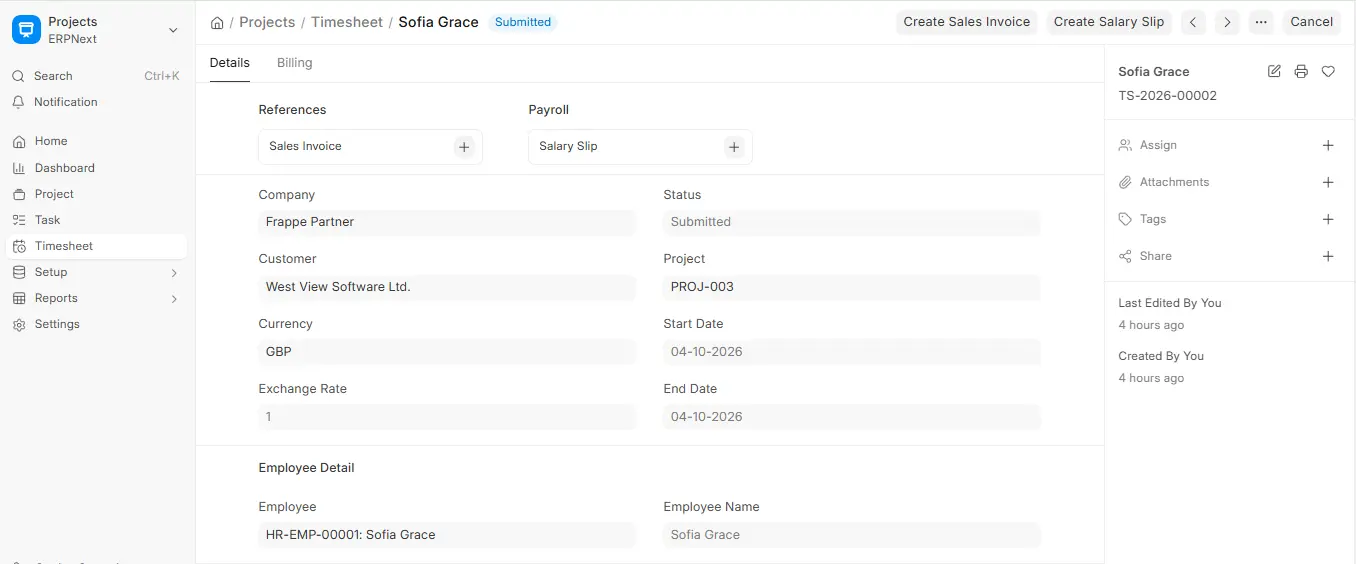
Task: Like the document with heart icon
Action: click(x=1328, y=71)
